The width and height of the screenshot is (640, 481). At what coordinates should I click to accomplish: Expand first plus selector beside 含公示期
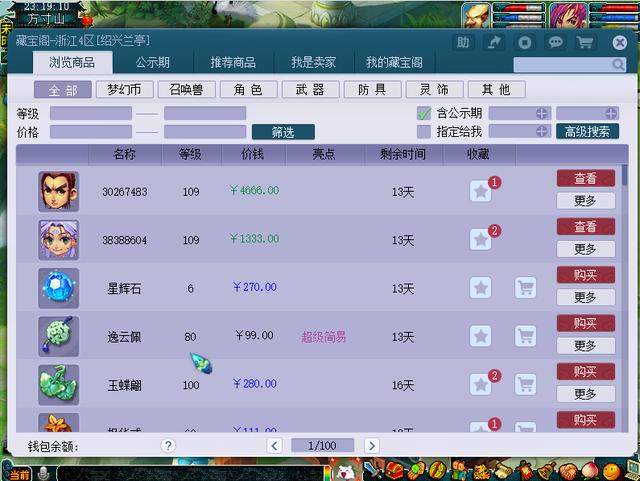[542, 113]
